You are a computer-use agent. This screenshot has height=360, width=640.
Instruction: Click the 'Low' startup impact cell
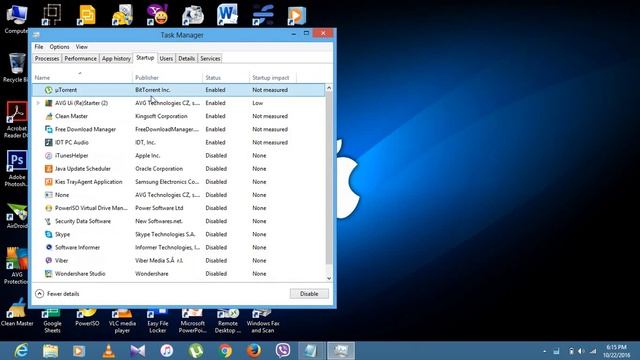258,103
